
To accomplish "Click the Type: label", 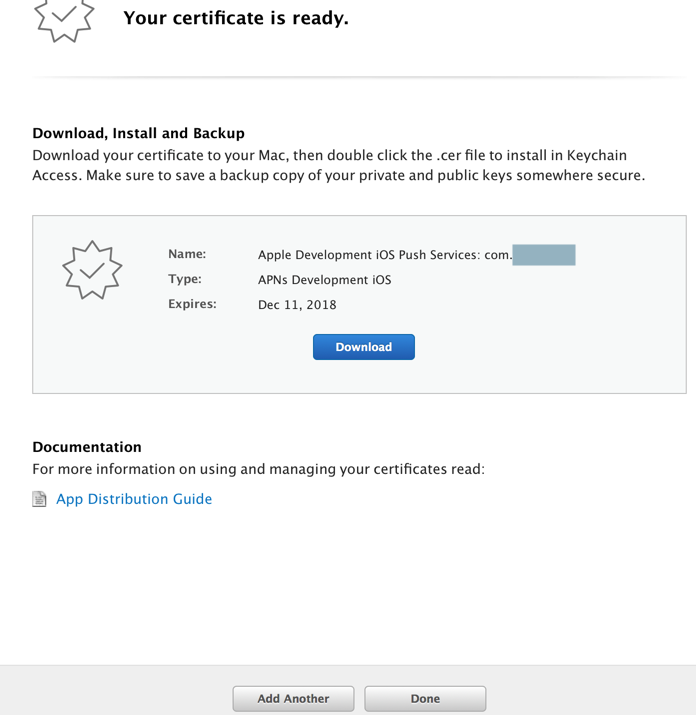I will [185, 279].
